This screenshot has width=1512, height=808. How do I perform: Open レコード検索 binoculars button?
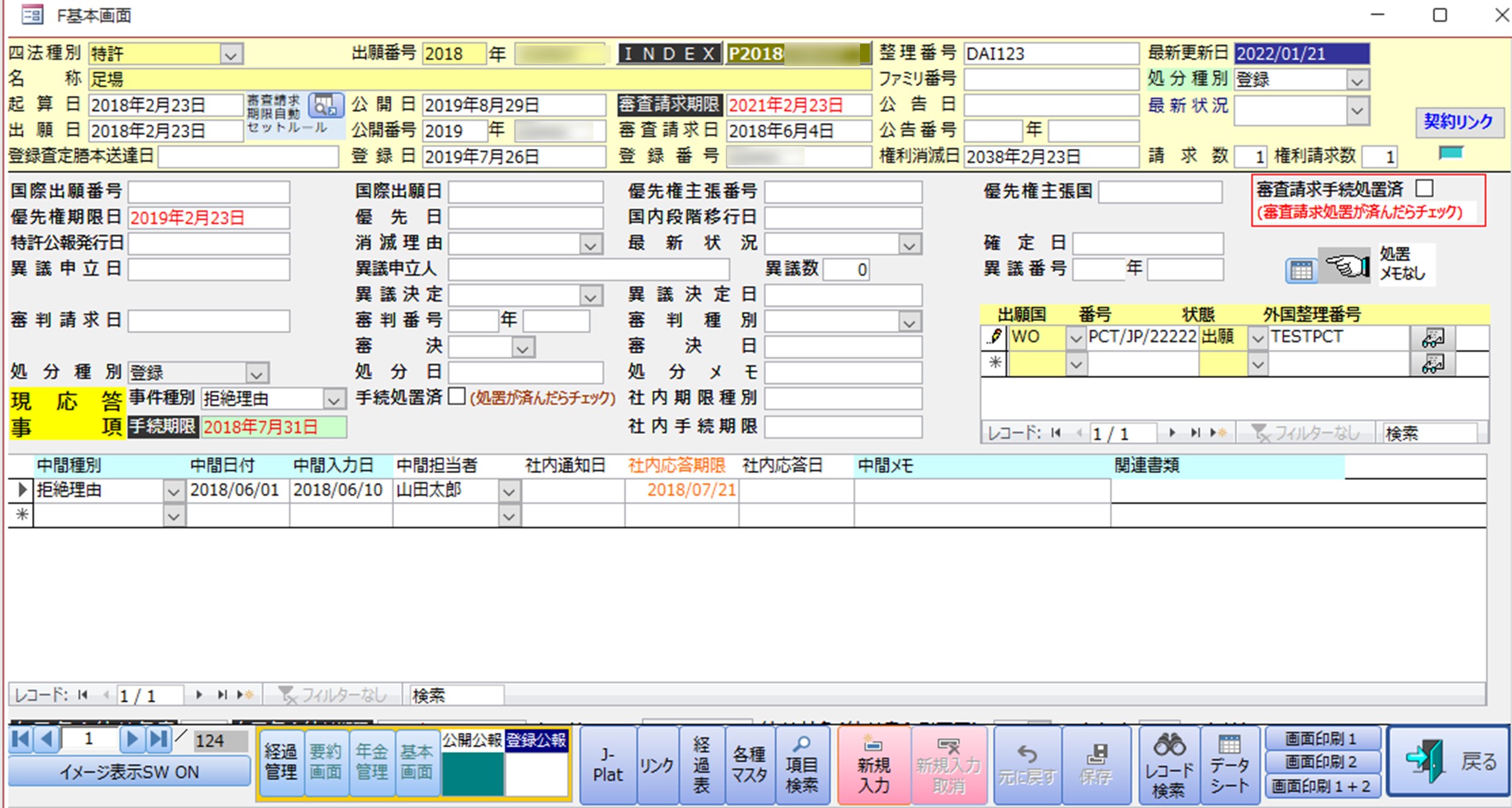1169,766
